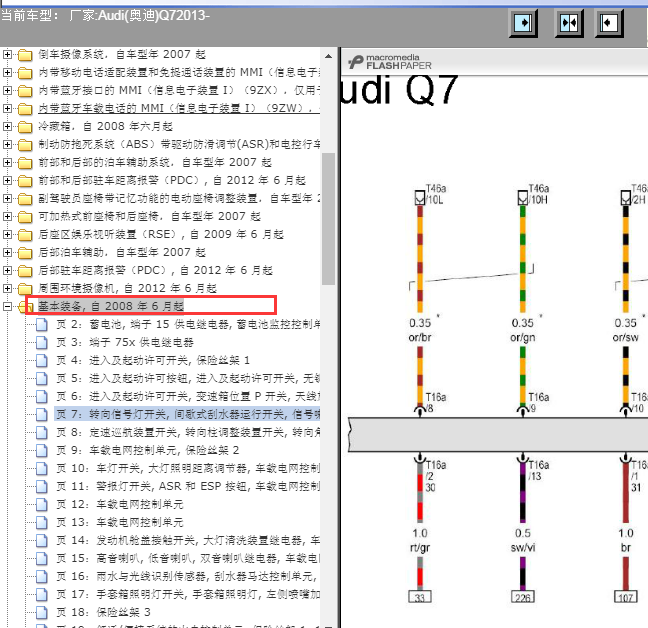Click page icon of 页 10 车灯开关

(42, 468)
